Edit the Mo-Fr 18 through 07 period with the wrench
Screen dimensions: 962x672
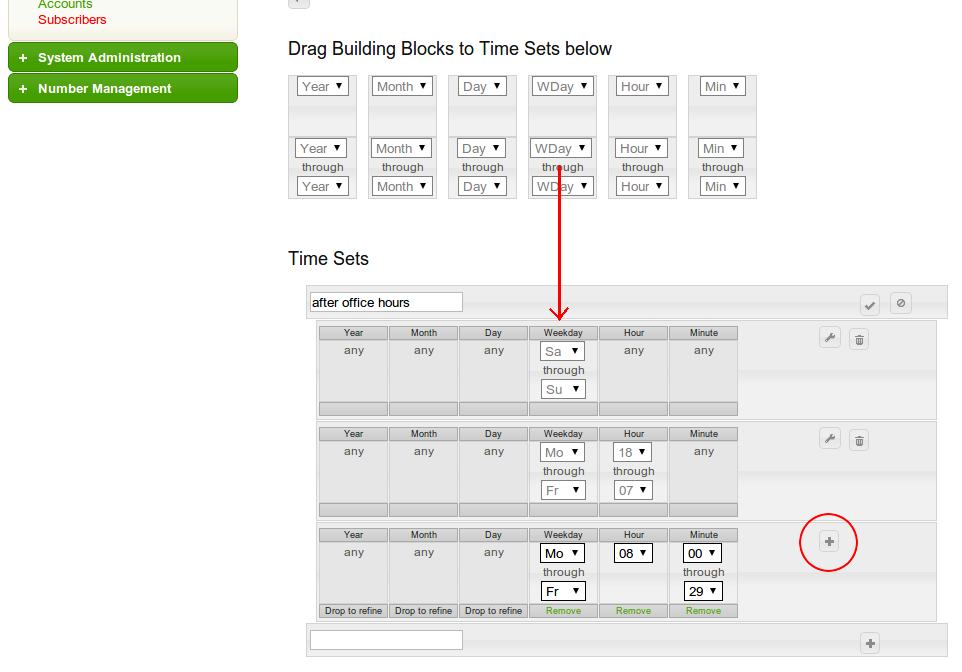(x=830, y=439)
